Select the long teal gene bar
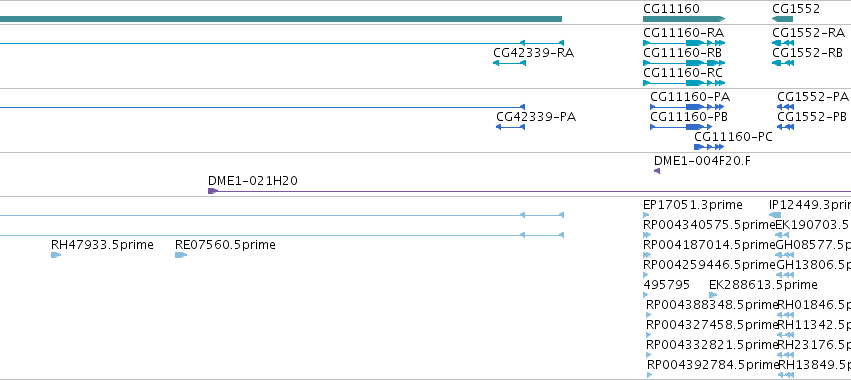 pos(281,19)
